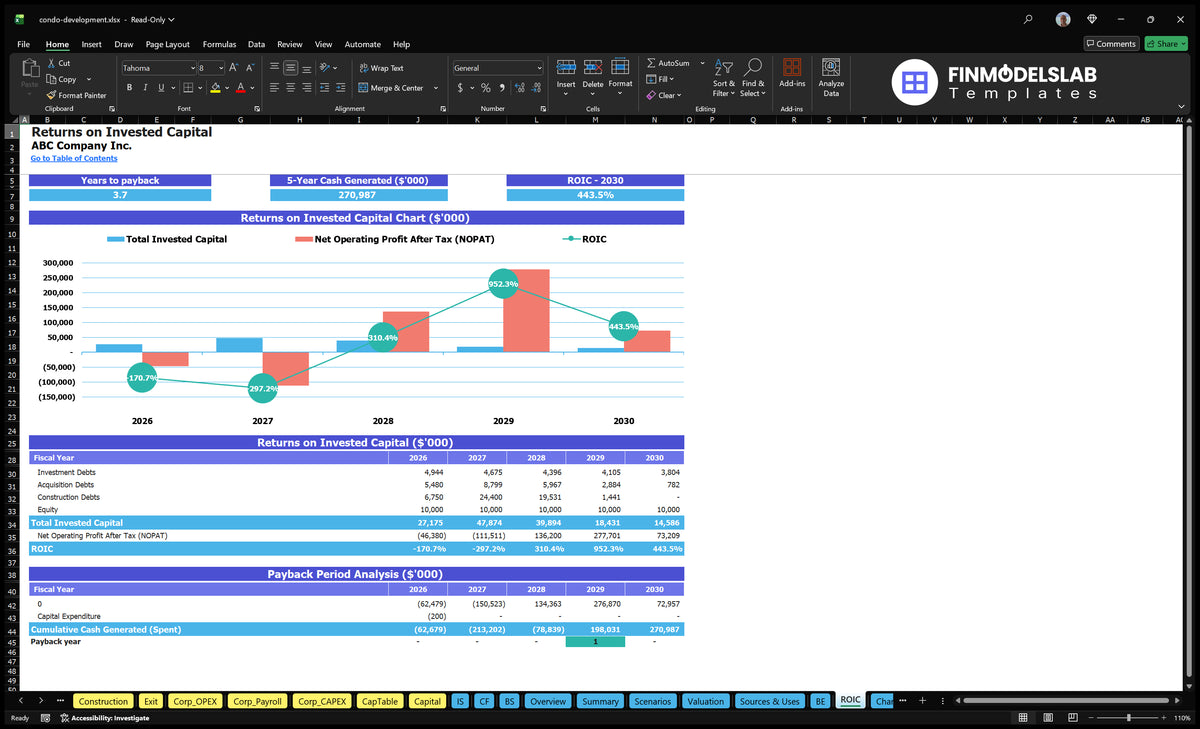This screenshot has width=1200, height=729.
Task: Click the Increase Decimal icon
Action: tap(519, 88)
